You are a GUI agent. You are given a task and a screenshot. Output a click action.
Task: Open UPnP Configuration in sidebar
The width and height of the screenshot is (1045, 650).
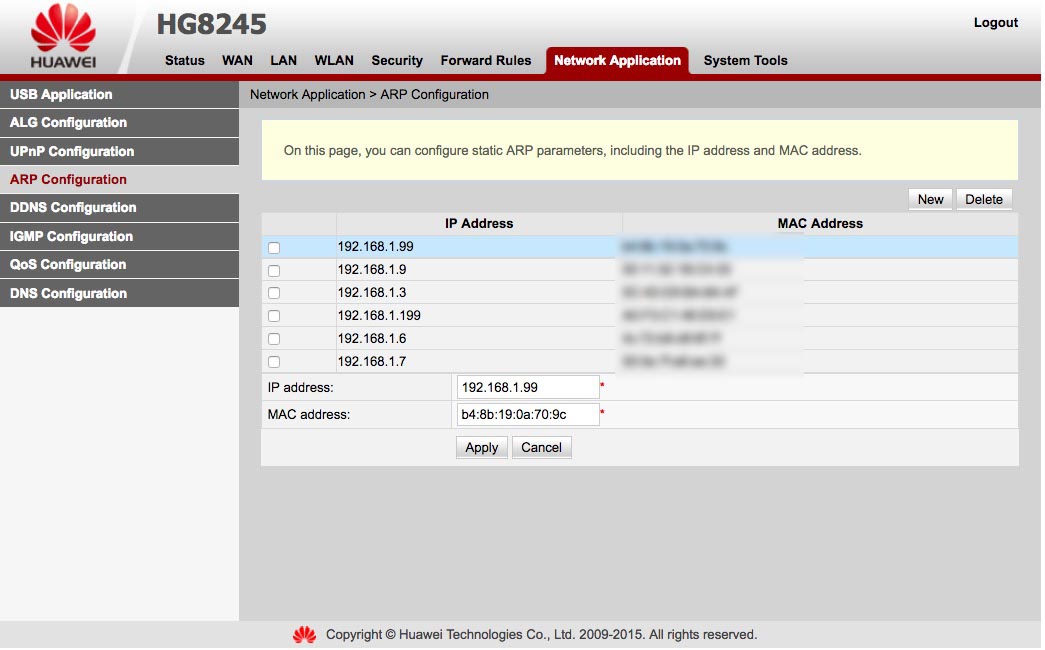119,151
